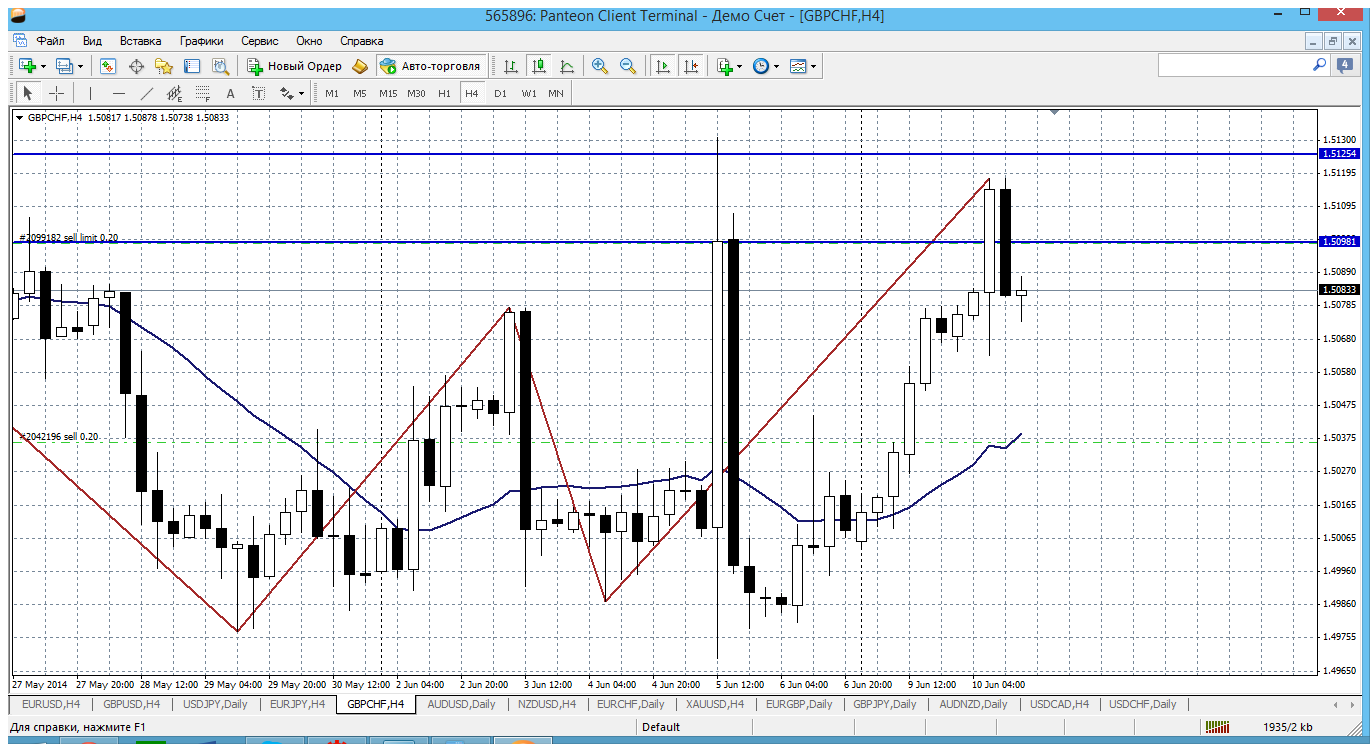Open the Вставка menu
This screenshot has height=744, width=1370.
click(x=140, y=41)
